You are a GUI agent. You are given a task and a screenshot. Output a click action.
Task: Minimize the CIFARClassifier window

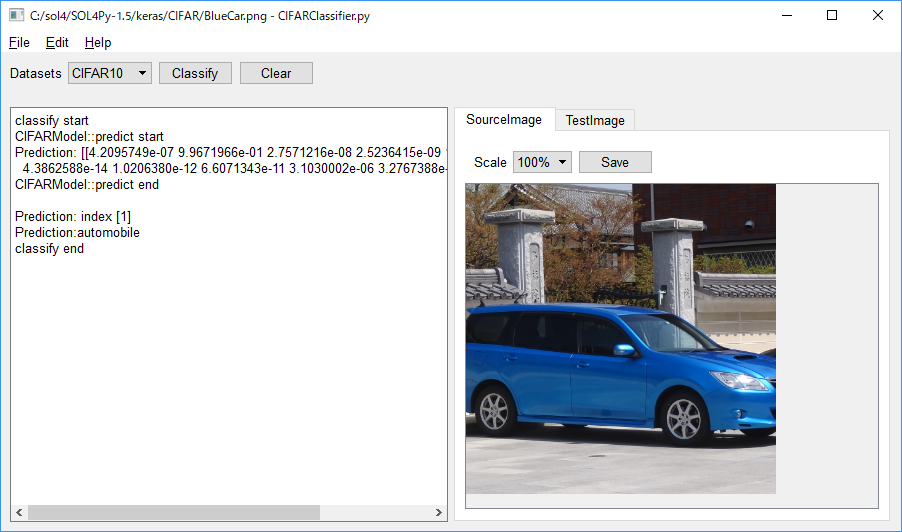pyautogui.click(x=787, y=16)
